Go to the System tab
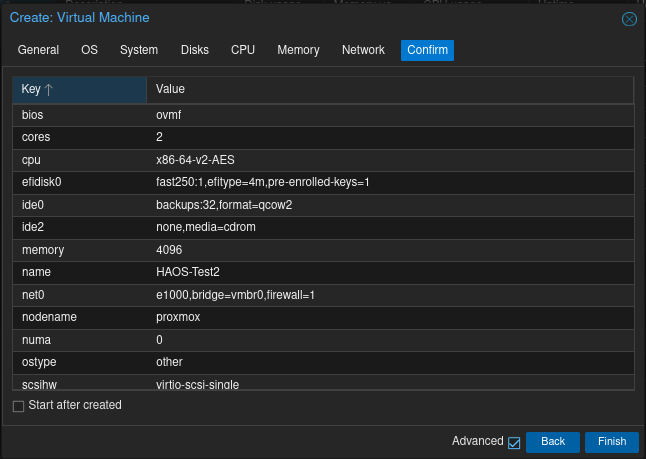Image resolution: width=646 pixels, height=459 pixels. pyautogui.click(x=139, y=50)
